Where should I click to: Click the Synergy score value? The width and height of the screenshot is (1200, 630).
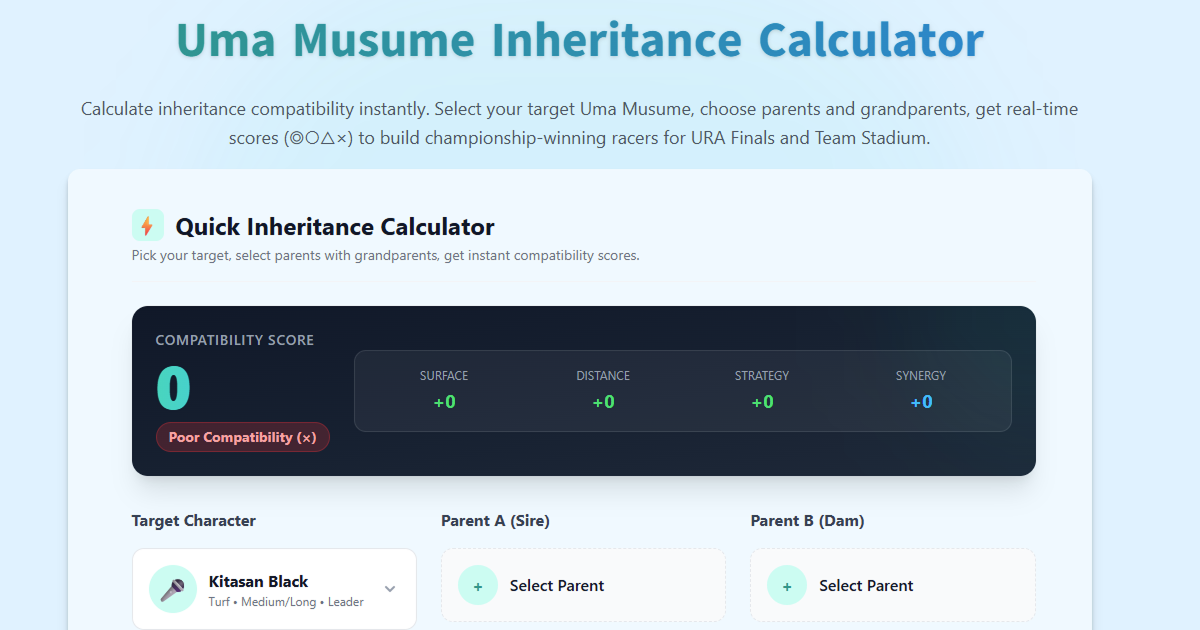click(921, 402)
